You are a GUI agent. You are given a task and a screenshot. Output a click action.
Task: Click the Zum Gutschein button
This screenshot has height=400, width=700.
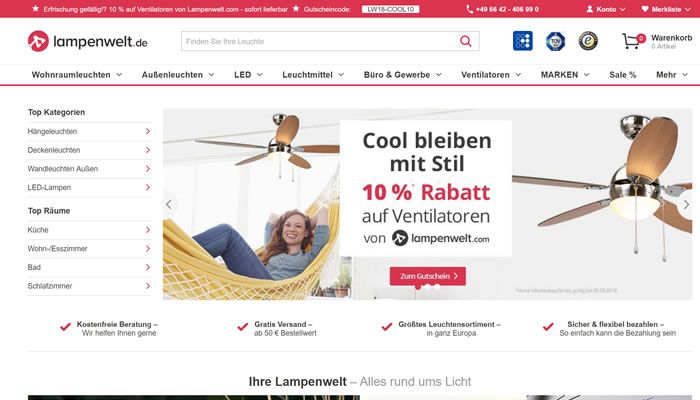tap(428, 276)
